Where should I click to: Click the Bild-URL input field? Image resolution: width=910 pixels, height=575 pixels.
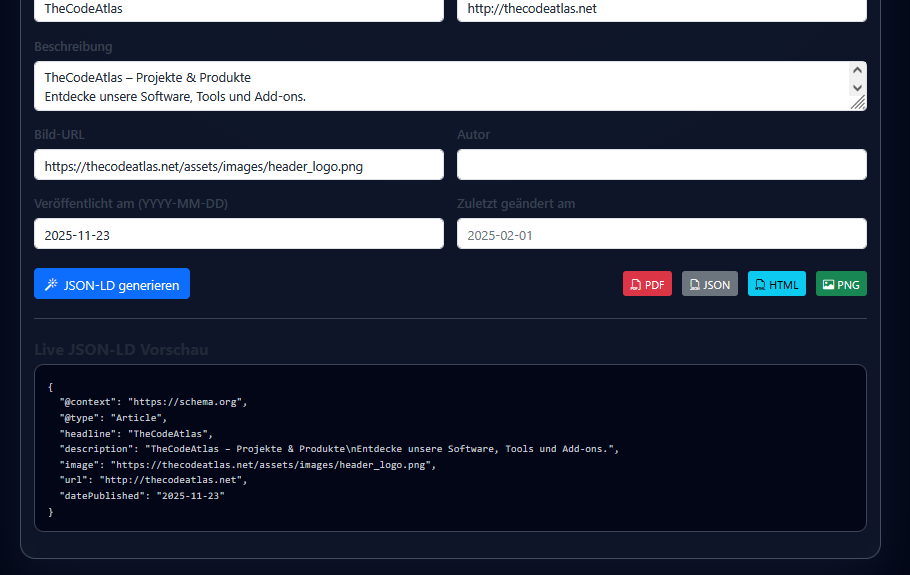tap(239, 165)
